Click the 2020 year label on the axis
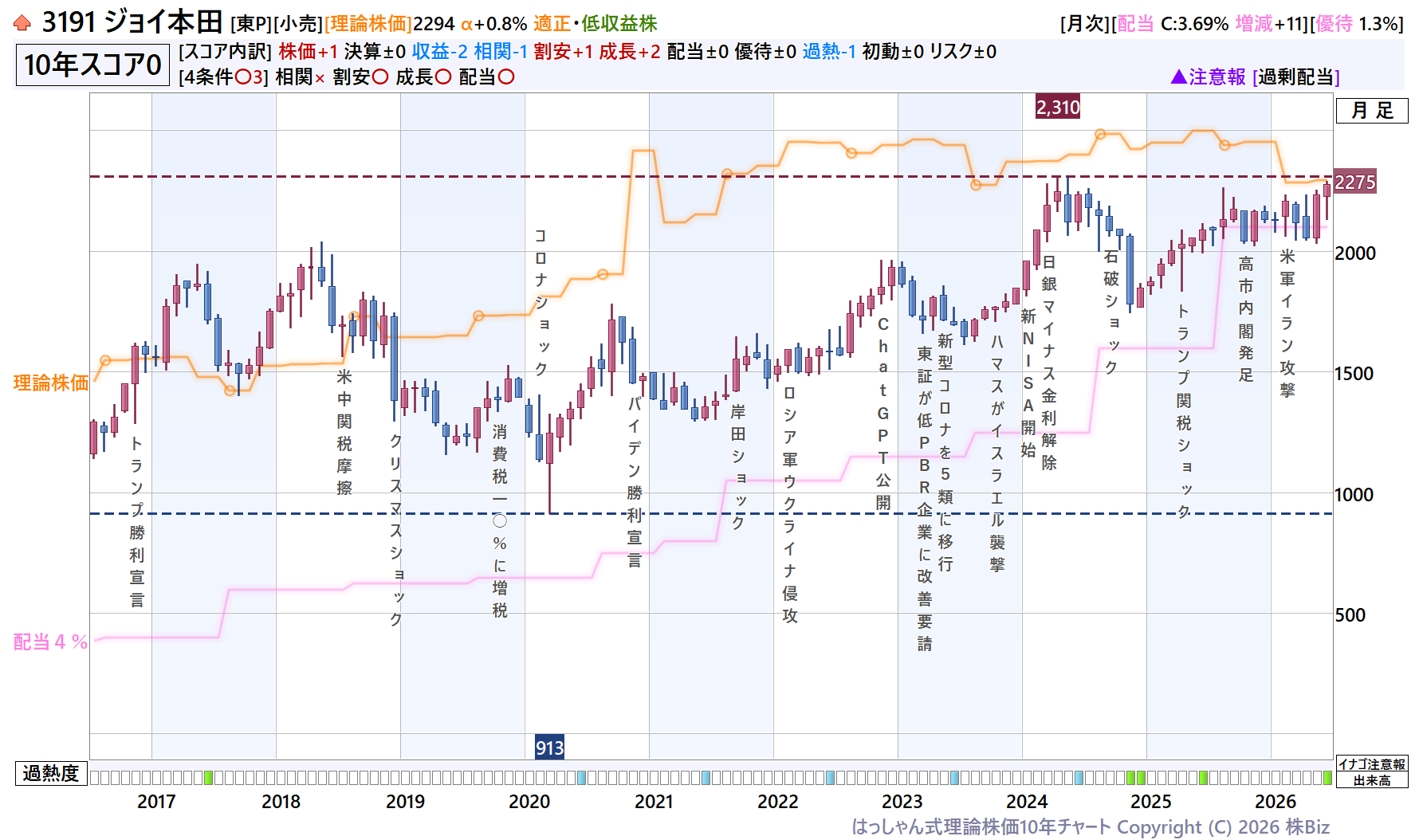The image size is (1419, 840). 529,802
